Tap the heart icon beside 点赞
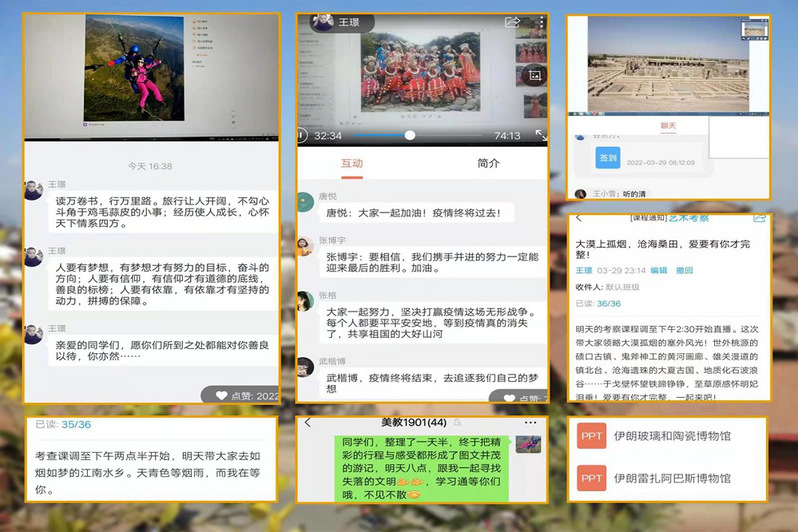This screenshot has height=532, width=798. click(221, 395)
